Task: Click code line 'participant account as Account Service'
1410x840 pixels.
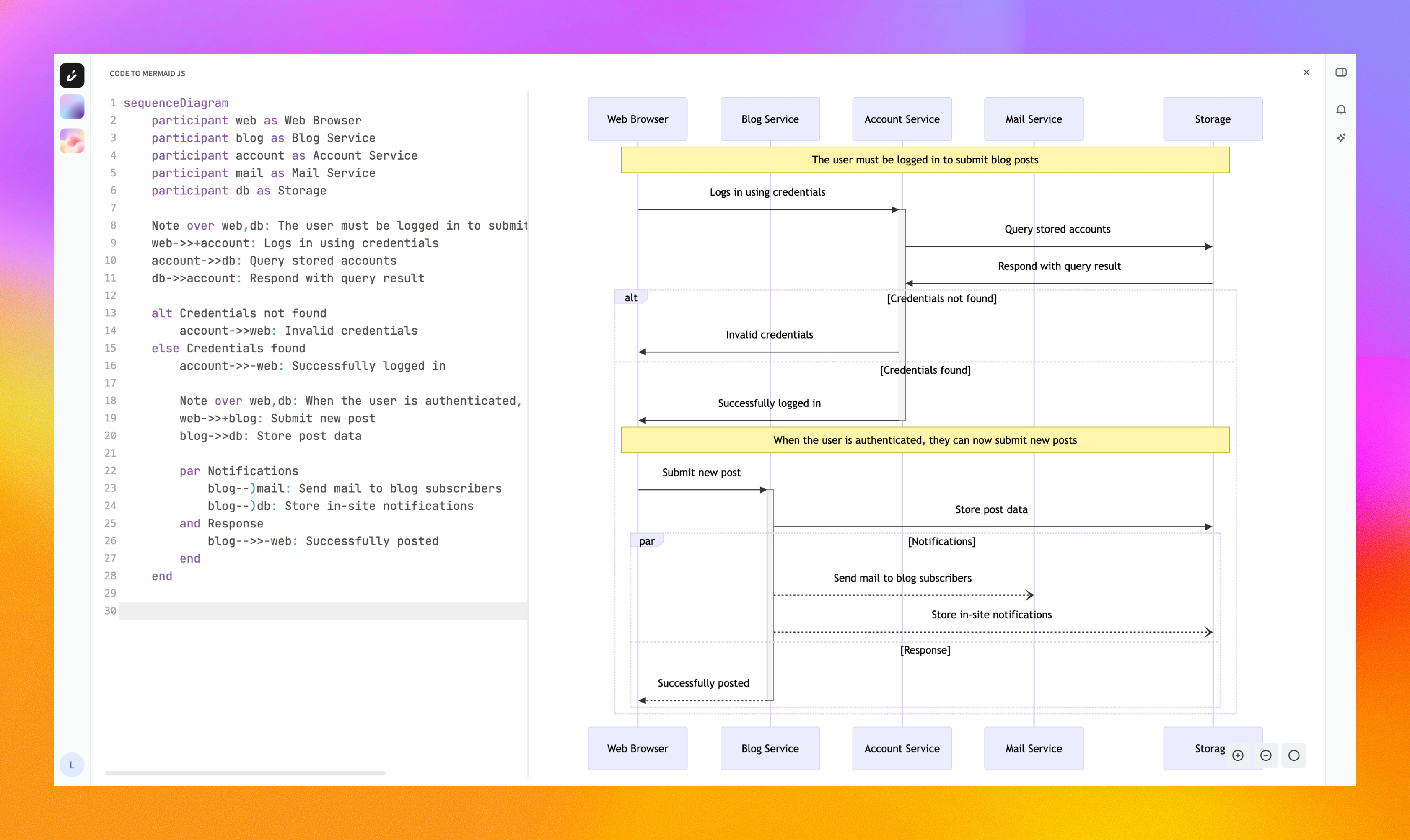Action: click(x=284, y=156)
